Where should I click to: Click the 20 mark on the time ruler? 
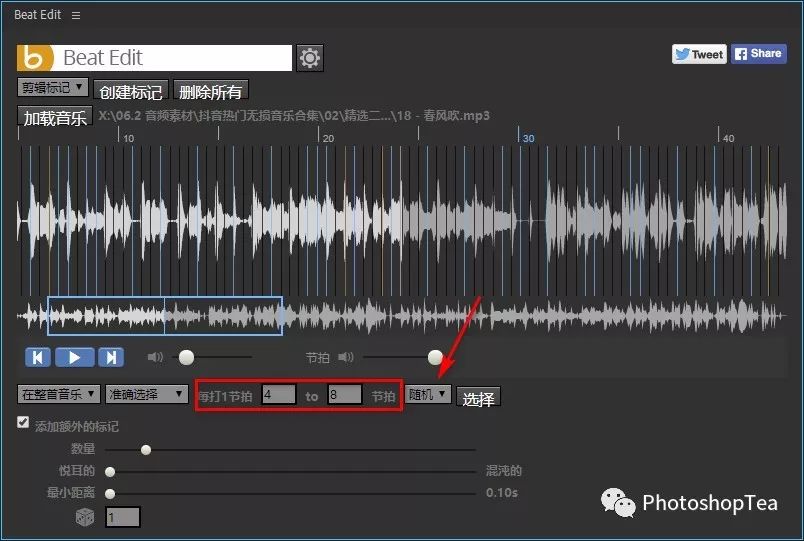(x=328, y=138)
